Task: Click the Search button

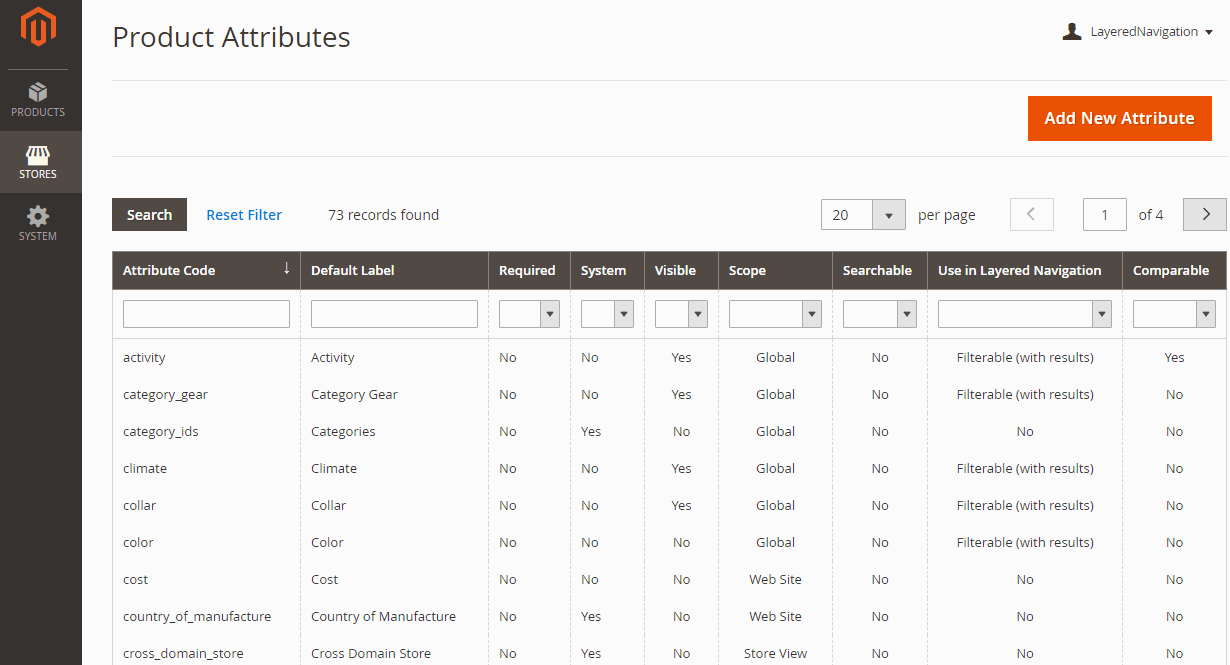Action: [149, 215]
